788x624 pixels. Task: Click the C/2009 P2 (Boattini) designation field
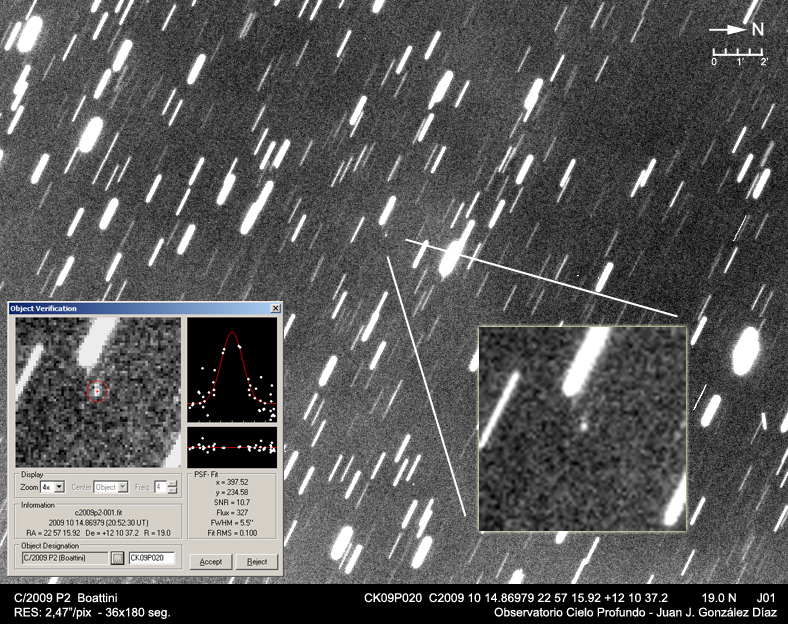(63, 557)
